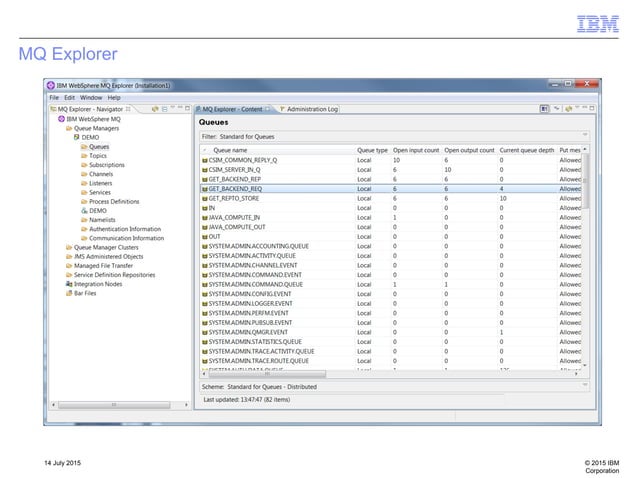The width and height of the screenshot is (638, 478).
Task: Expand the Scheme Standard for Queues dropdown
Action: pos(585,385)
